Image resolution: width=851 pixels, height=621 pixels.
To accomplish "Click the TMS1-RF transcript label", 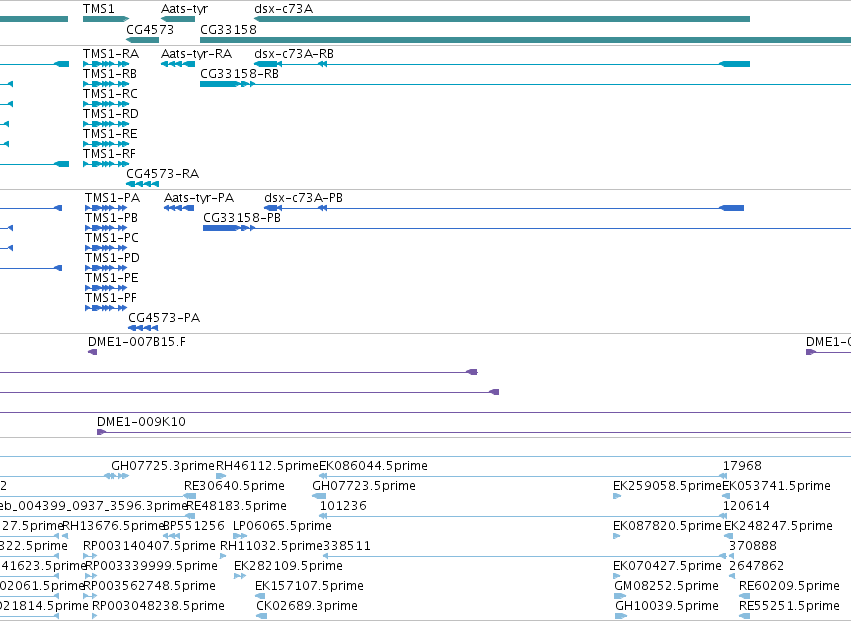I will pyautogui.click(x=109, y=154).
